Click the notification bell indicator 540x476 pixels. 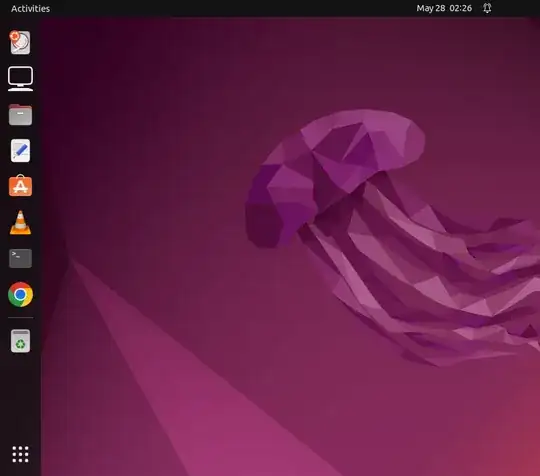(x=487, y=8)
